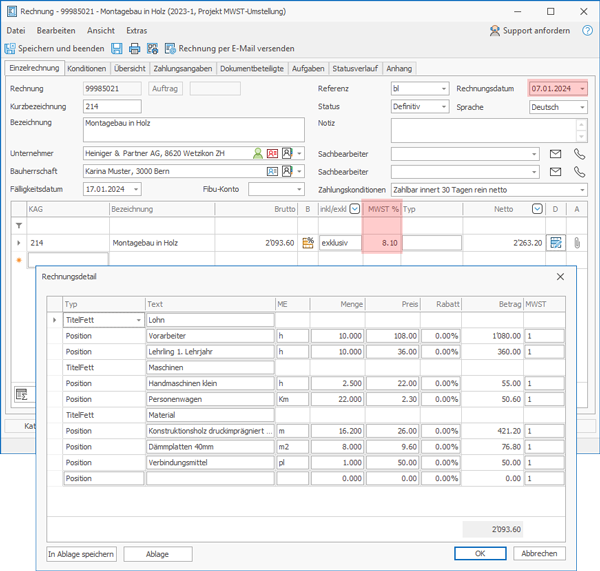Click into the Bezeichnung text field
The width and height of the screenshot is (600, 571).
pyautogui.click(x=194, y=130)
